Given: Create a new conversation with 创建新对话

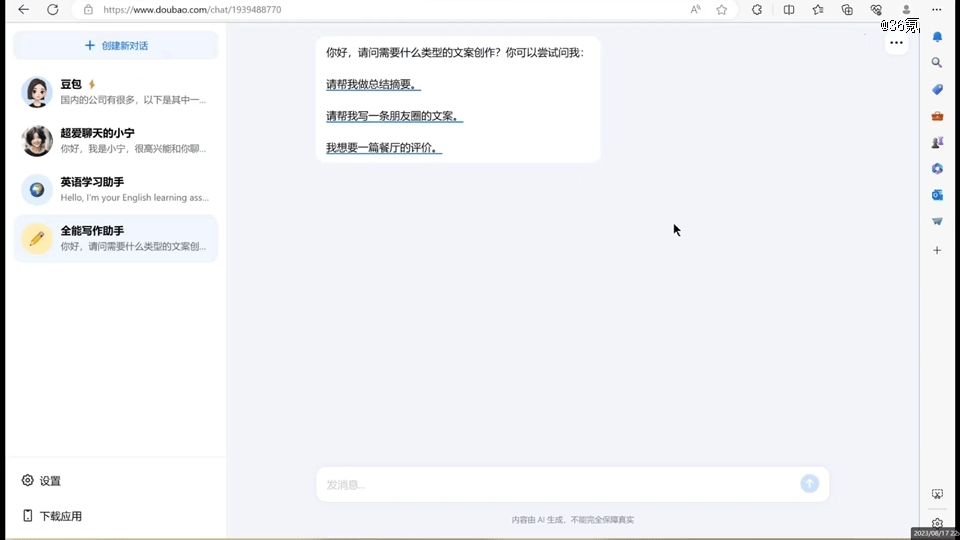Looking at the screenshot, I should coord(116,45).
